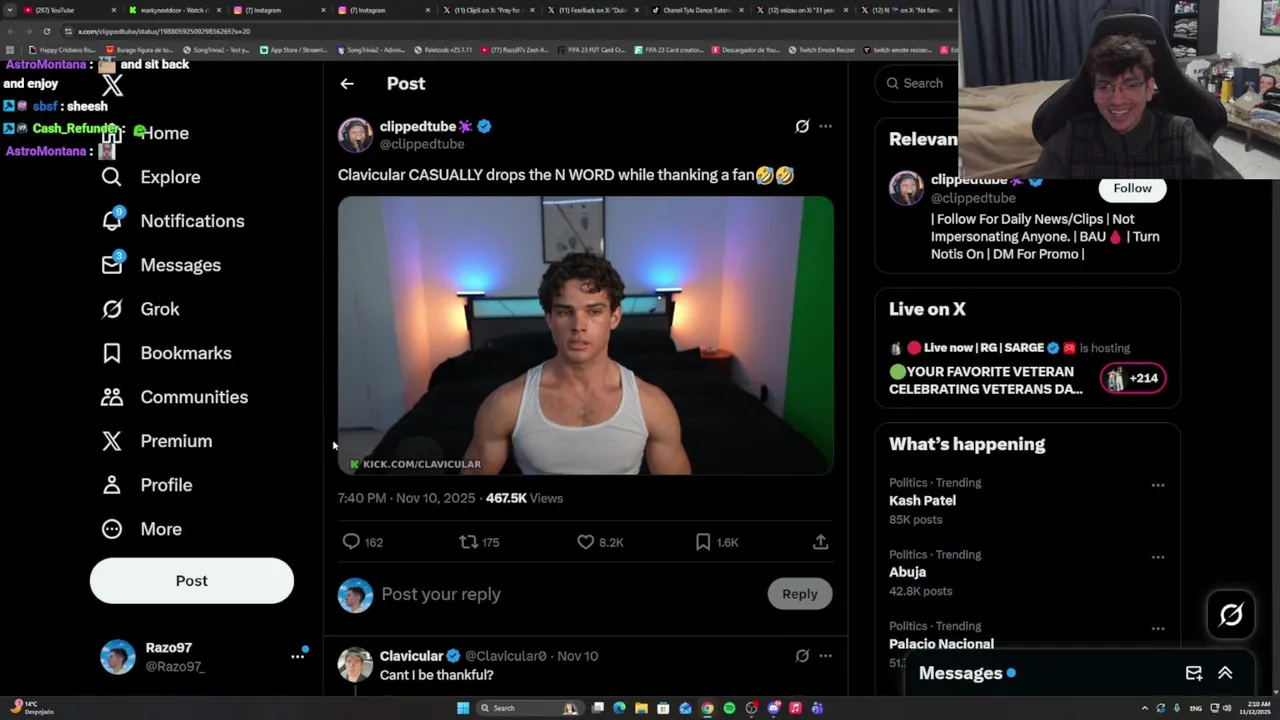Image resolution: width=1280 pixels, height=720 pixels.
Task: Open more options for Palacio Nacional trend
Action: pos(1157,629)
